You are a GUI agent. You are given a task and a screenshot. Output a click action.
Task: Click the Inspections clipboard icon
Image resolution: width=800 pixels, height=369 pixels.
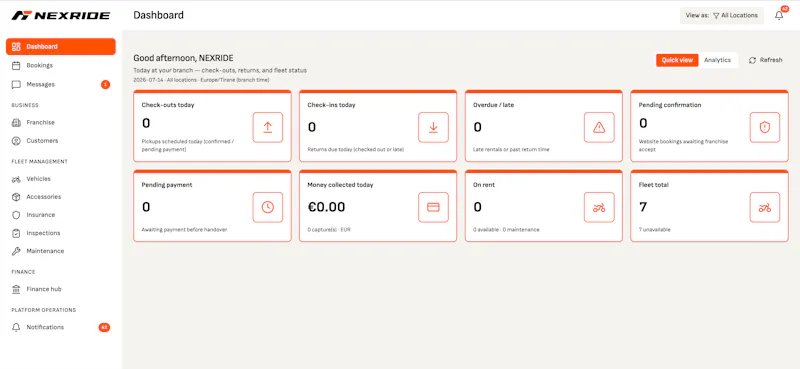(x=16, y=233)
